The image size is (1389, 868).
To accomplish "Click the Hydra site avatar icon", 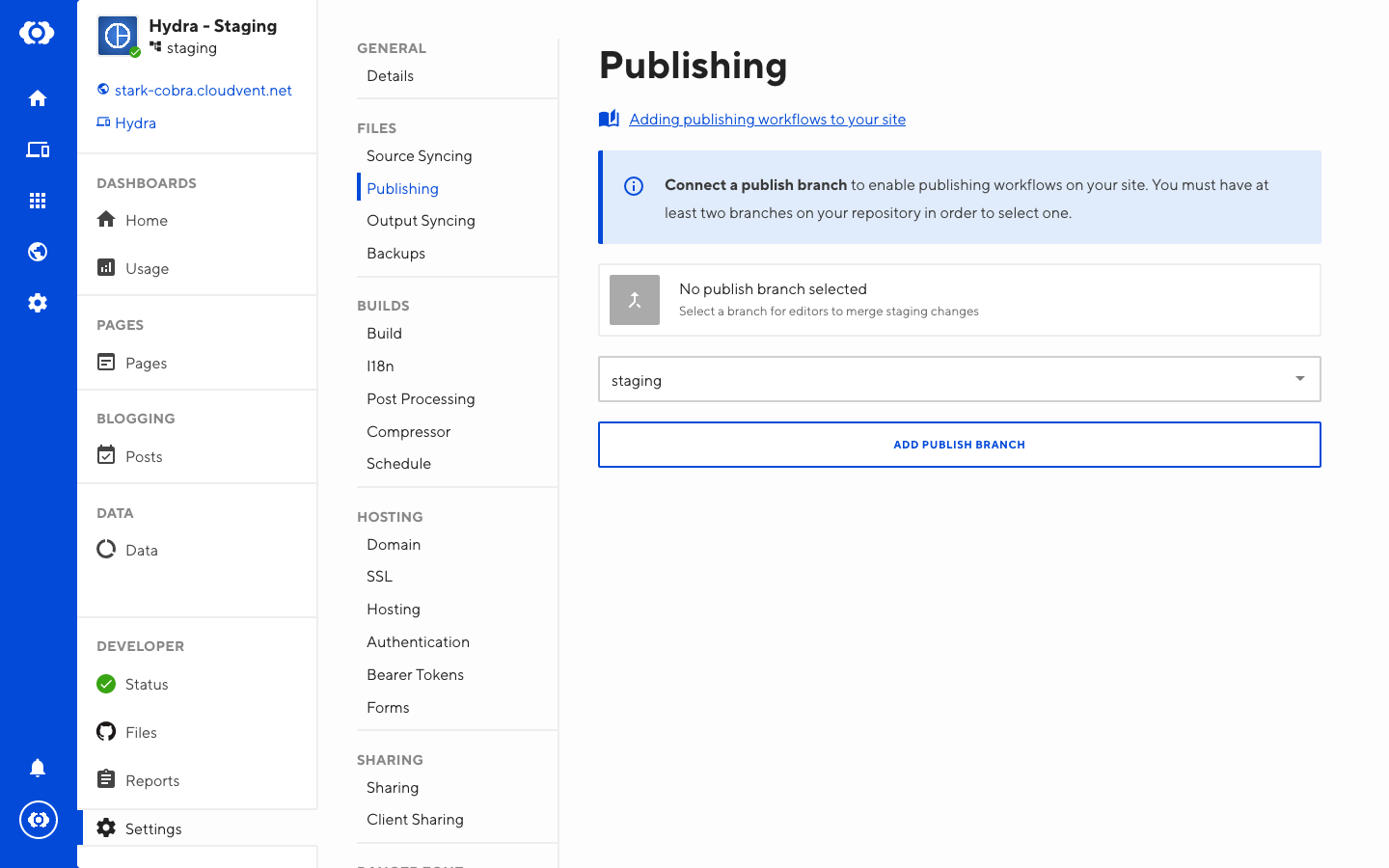I will [118, 37].
